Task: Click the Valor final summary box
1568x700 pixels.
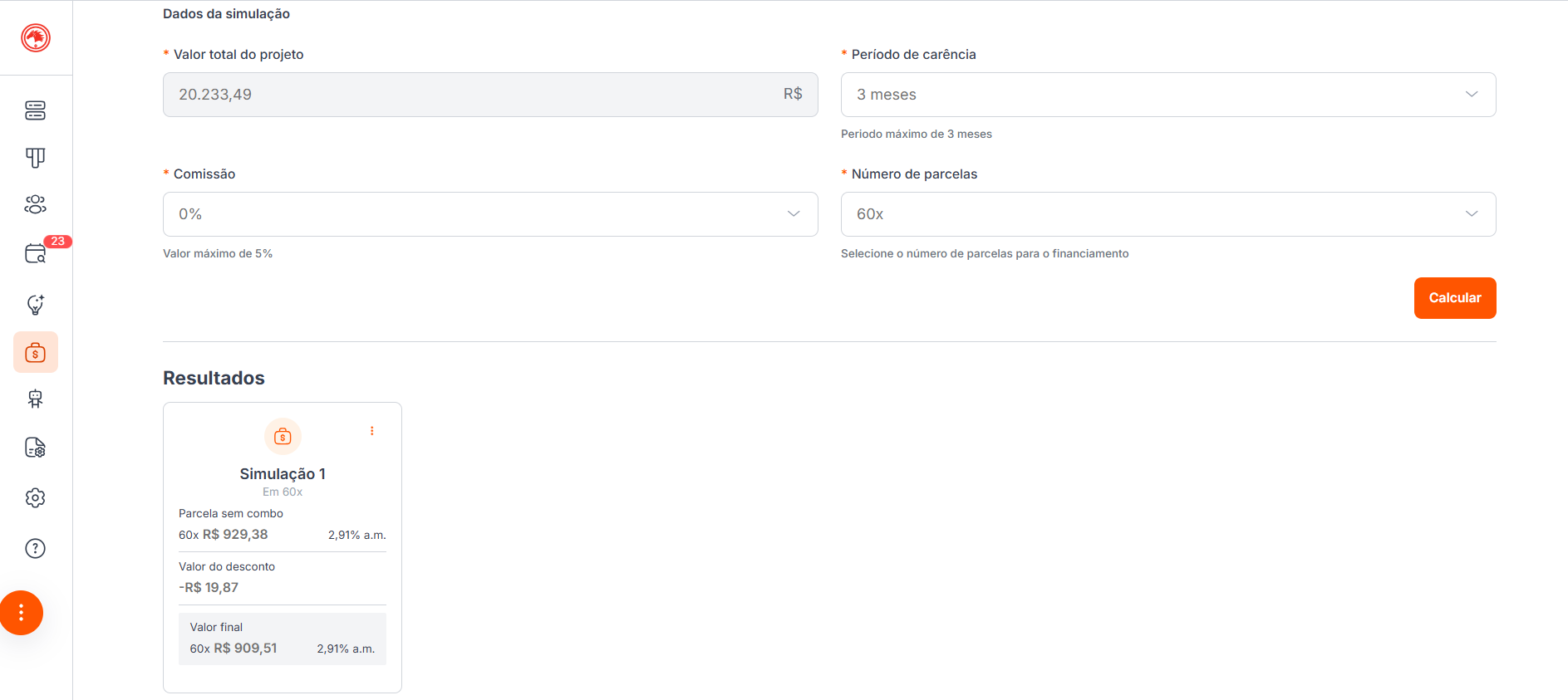Action: click(283, 639)
